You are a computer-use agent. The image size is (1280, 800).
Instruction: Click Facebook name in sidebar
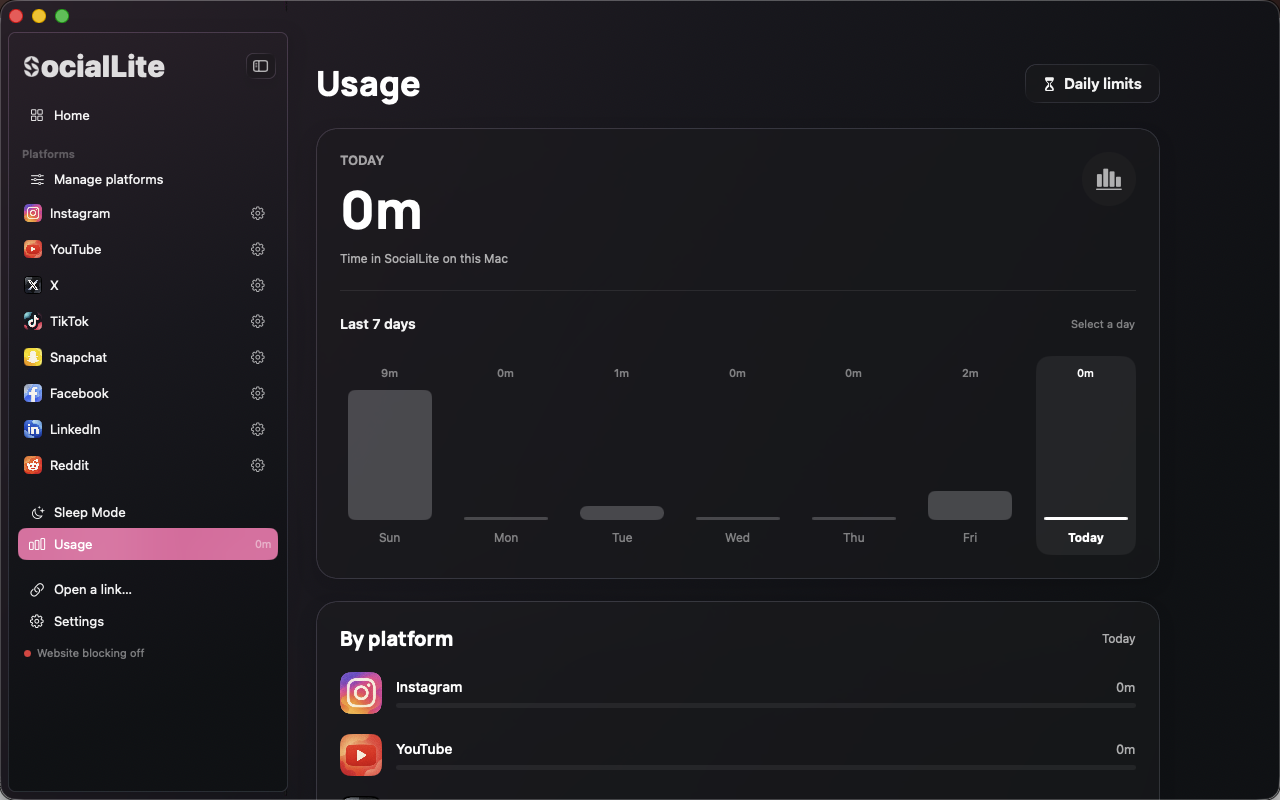79,393
